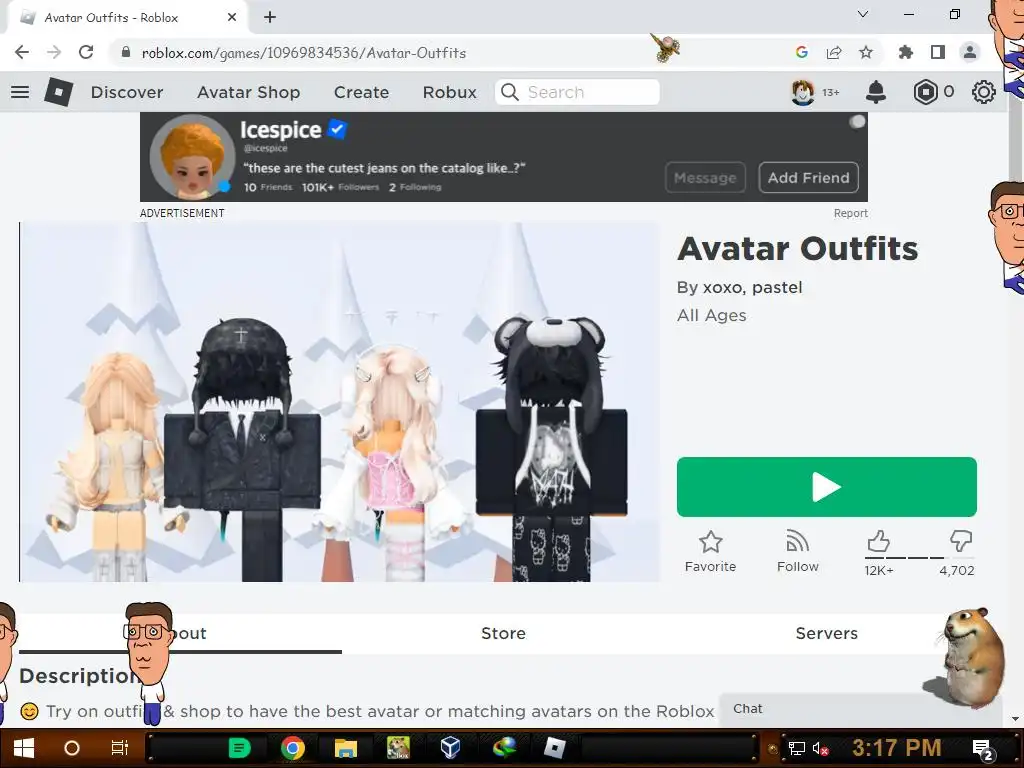Click ad info circle on banner
The width and height of the screenshot is (1024, 768).
[857, 122]
